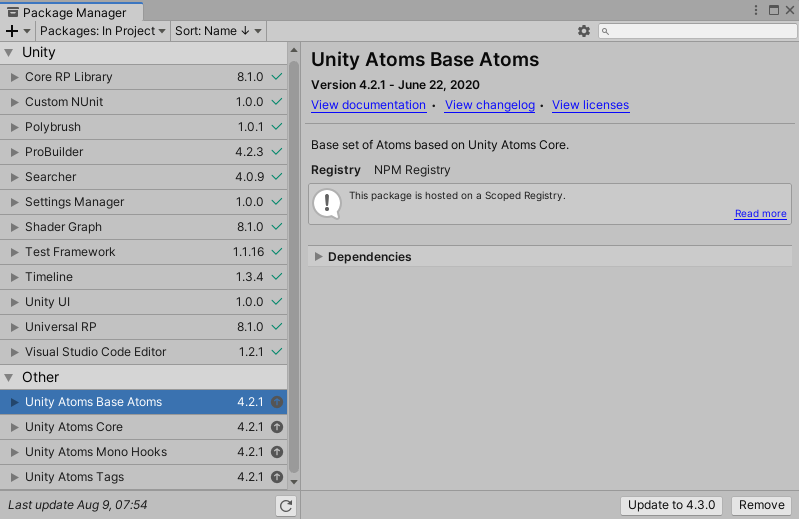Select the Unity Atoms Tags package
Screen dimensions: 799x519
pos(144,477)
